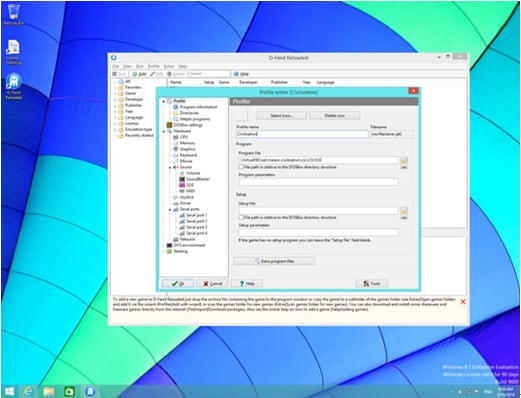The image size is (521, 398).
Task: Select the SoundBlaster entry icon
Action: coord(182,179)
